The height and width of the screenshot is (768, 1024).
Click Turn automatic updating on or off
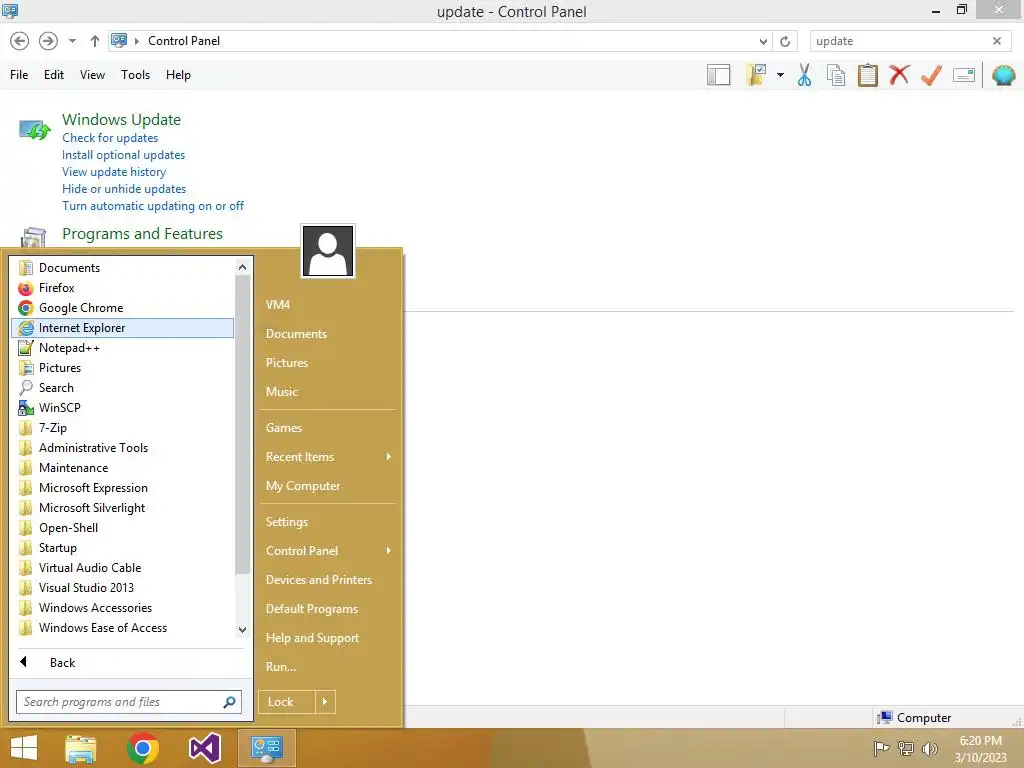(x=153, y=206)
